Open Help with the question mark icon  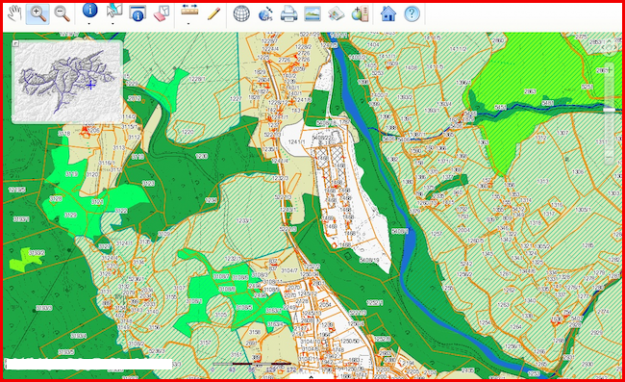412,14
